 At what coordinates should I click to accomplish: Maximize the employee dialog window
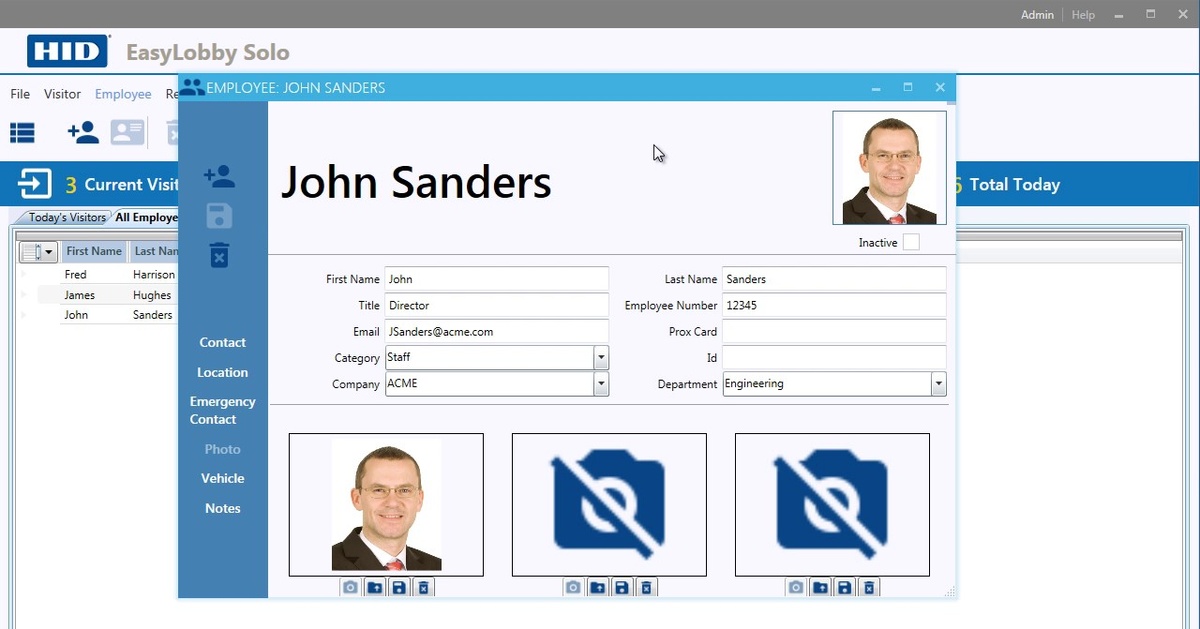click(908, 88)
